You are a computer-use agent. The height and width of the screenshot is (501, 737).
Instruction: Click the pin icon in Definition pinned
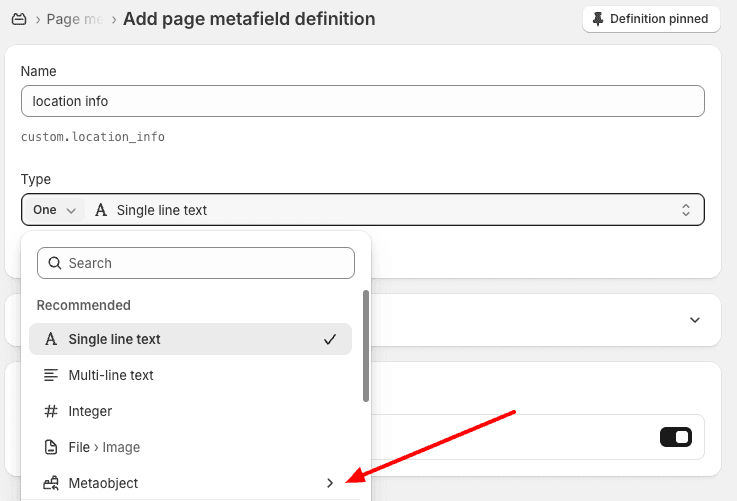pos(598,19)
